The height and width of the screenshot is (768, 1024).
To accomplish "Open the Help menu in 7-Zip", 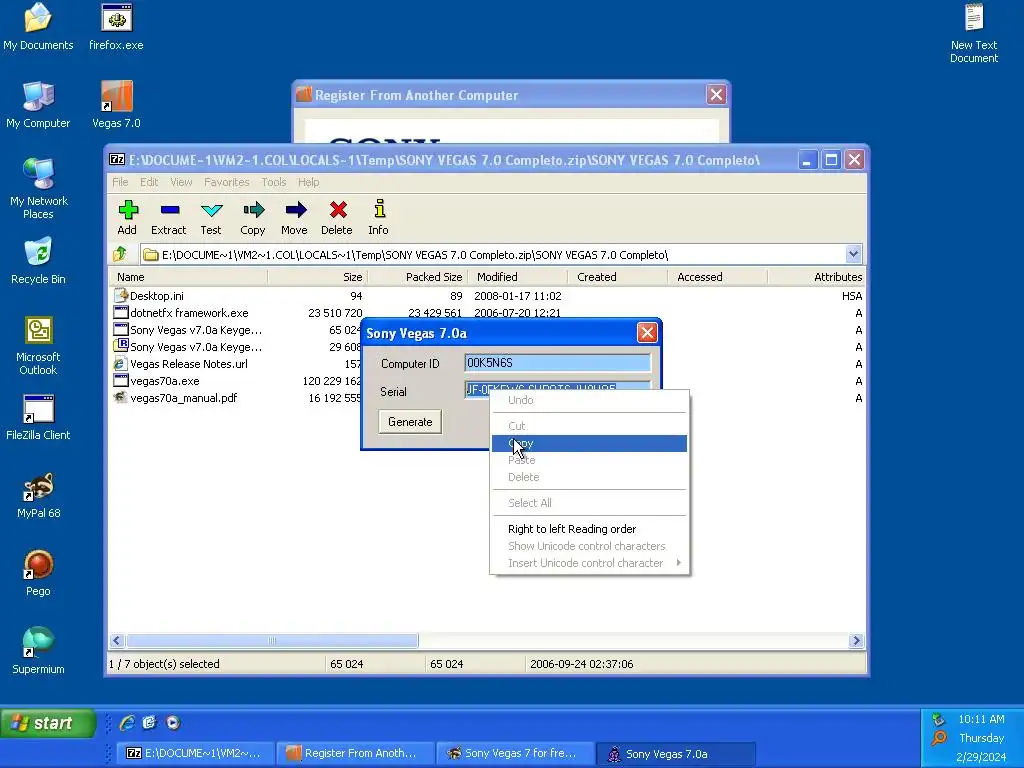I will click(x=308, y=182).
